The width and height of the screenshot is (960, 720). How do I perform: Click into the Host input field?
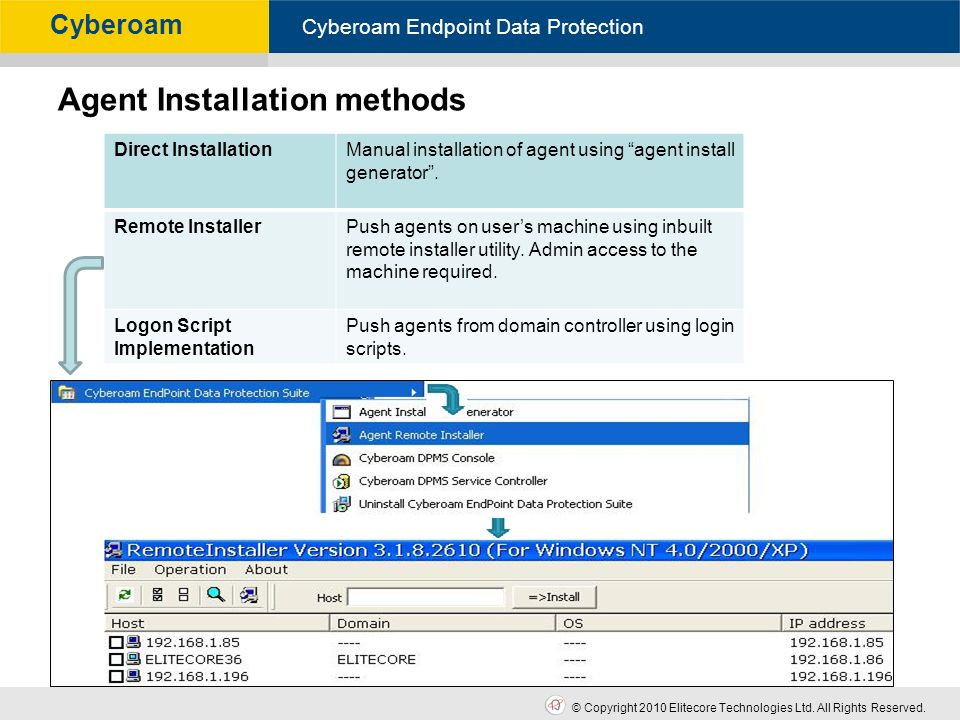426,597
